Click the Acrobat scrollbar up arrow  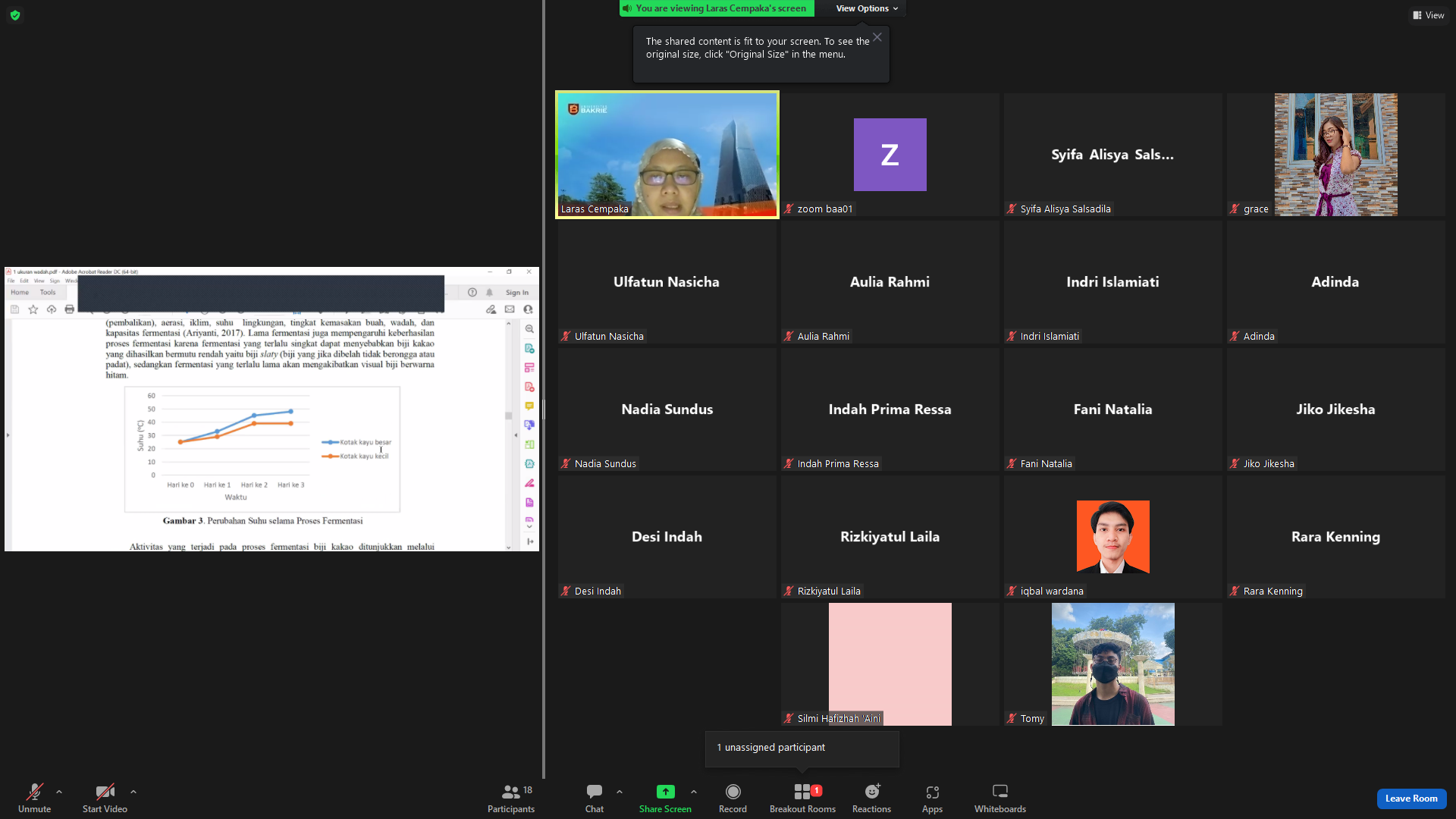tap(508, 323)
